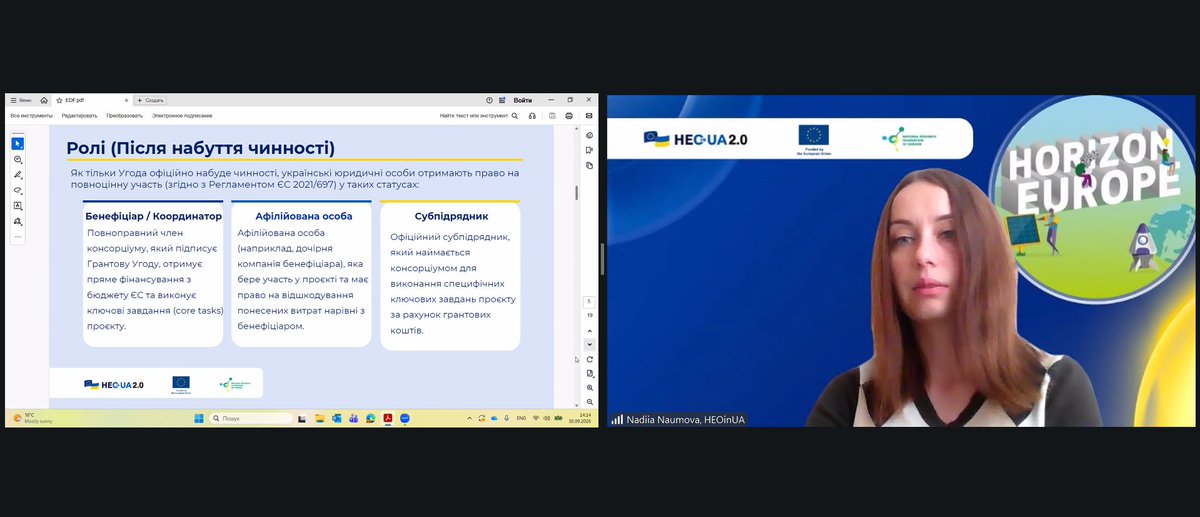Open Zoom app from taskbar

[405, 418]
